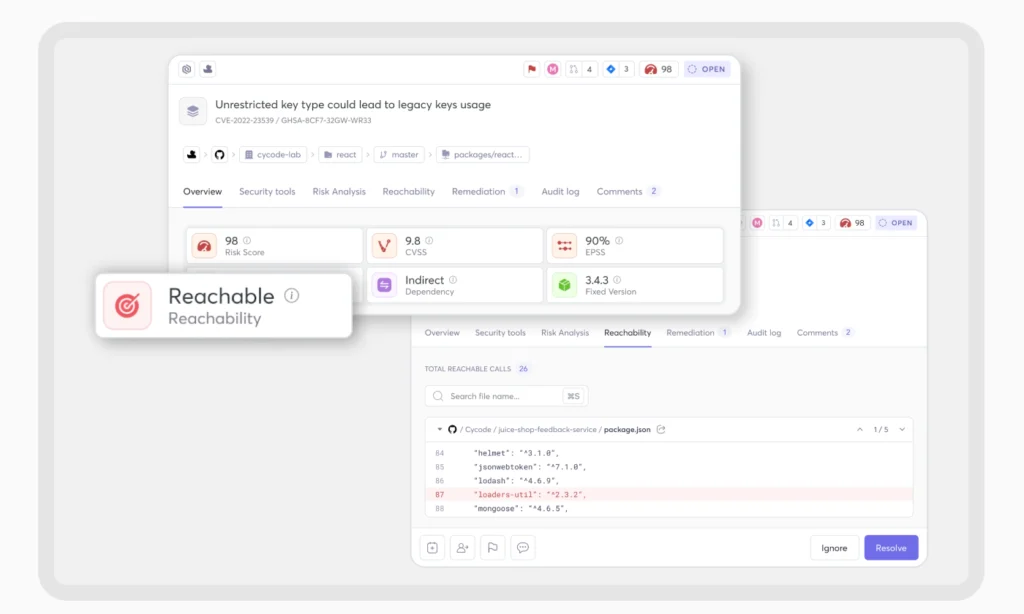Open the Jira issues badge showing 3 in front panel
This screenshot has width=1024, height=614.
618,69
